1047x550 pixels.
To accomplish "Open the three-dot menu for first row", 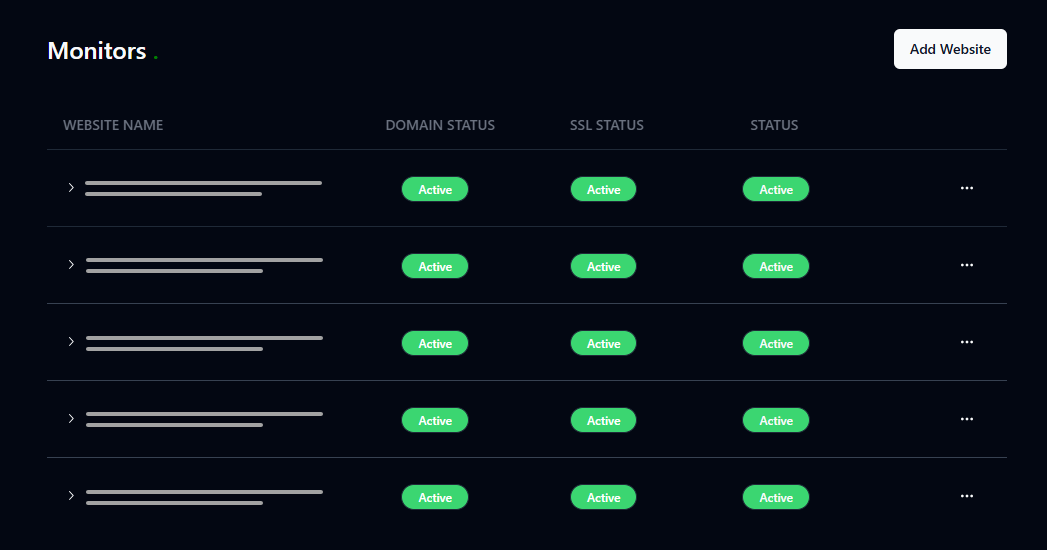I will coord(966,188).
